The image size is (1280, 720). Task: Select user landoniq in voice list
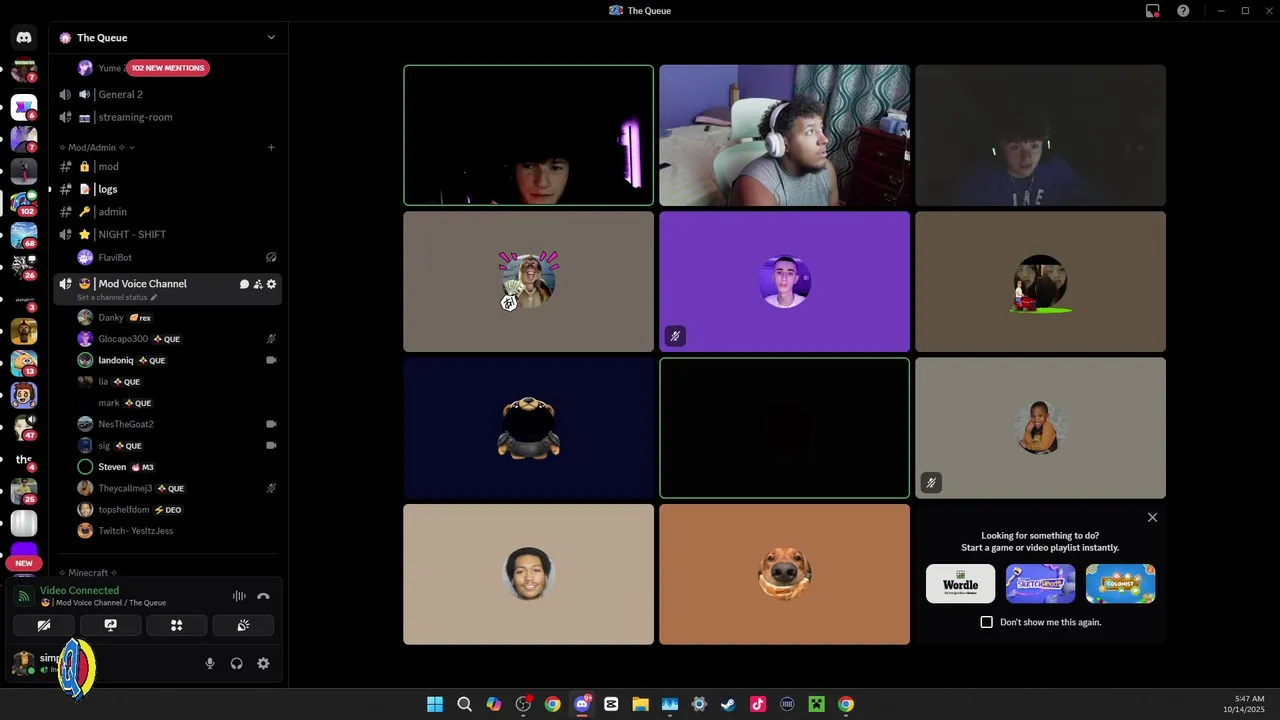point(166,360)
